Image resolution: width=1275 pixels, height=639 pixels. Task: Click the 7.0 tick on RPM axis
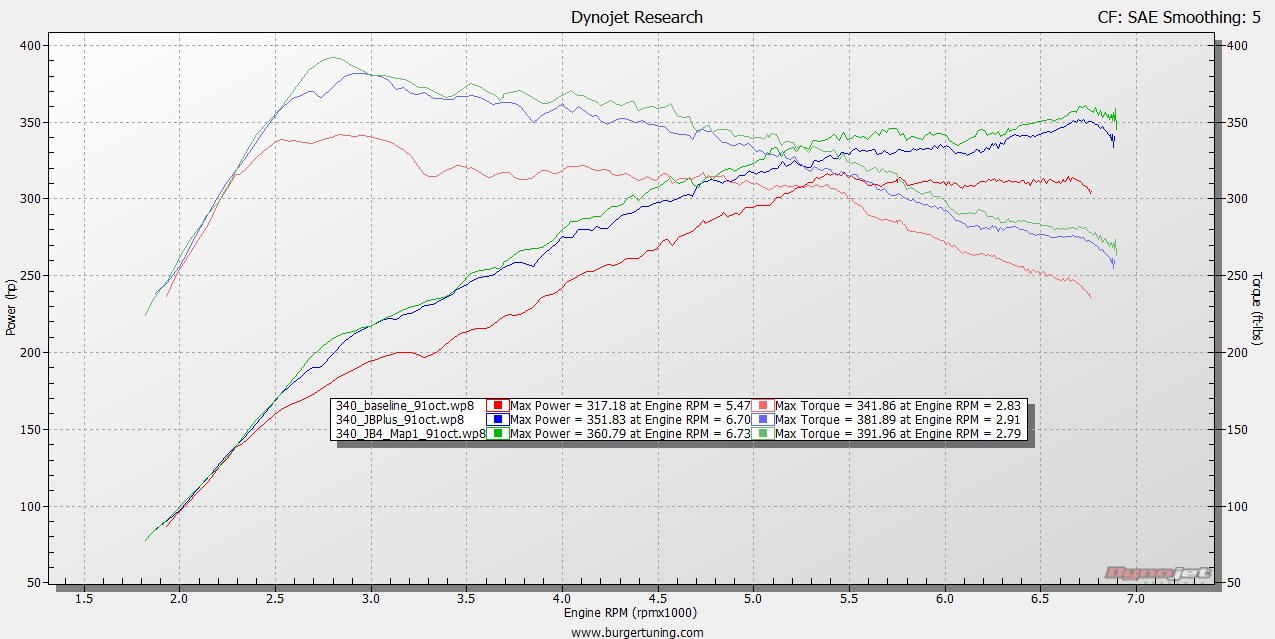pyautogui.click(x=1136, y=598)
